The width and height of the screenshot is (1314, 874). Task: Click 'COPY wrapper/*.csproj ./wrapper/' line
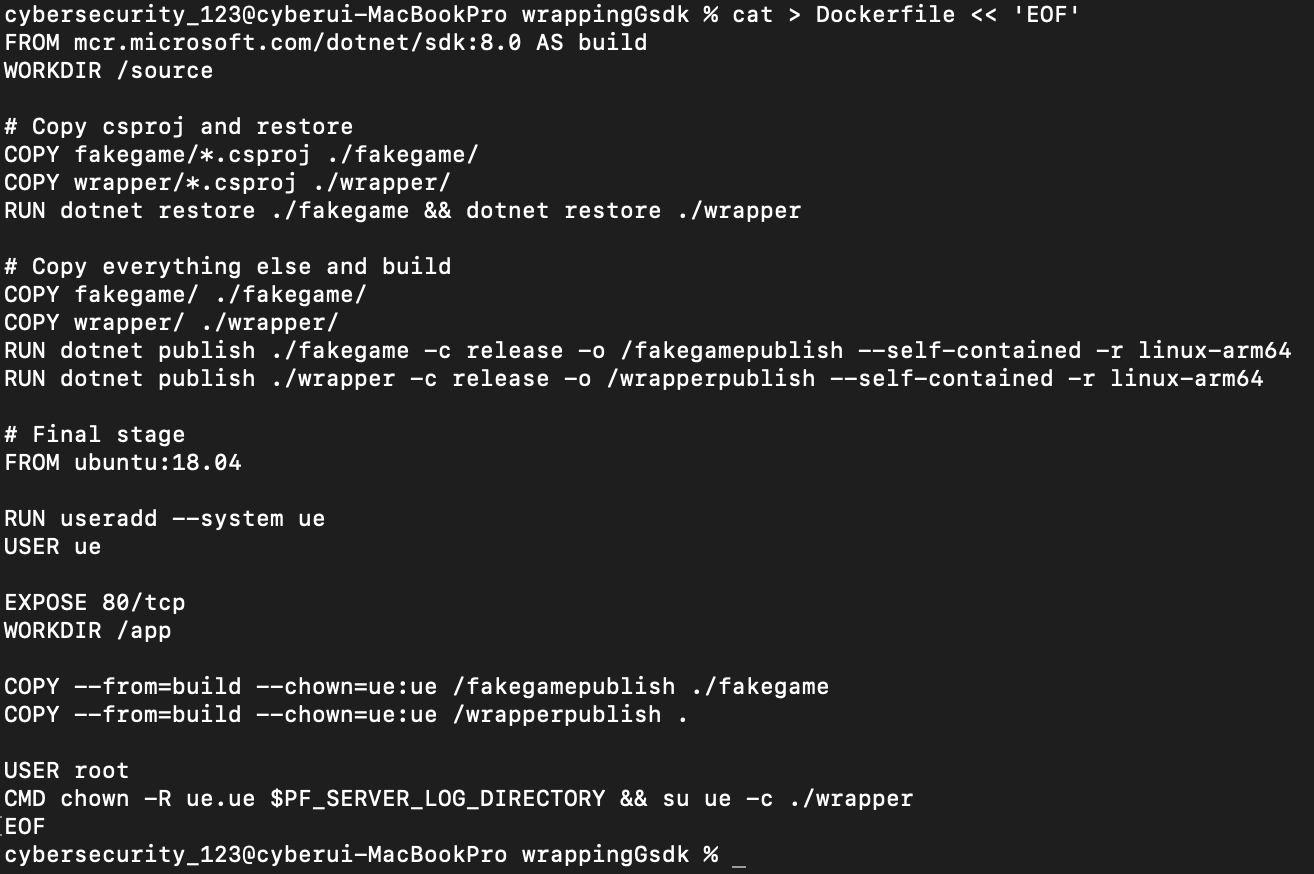click(x=228, y=183)
